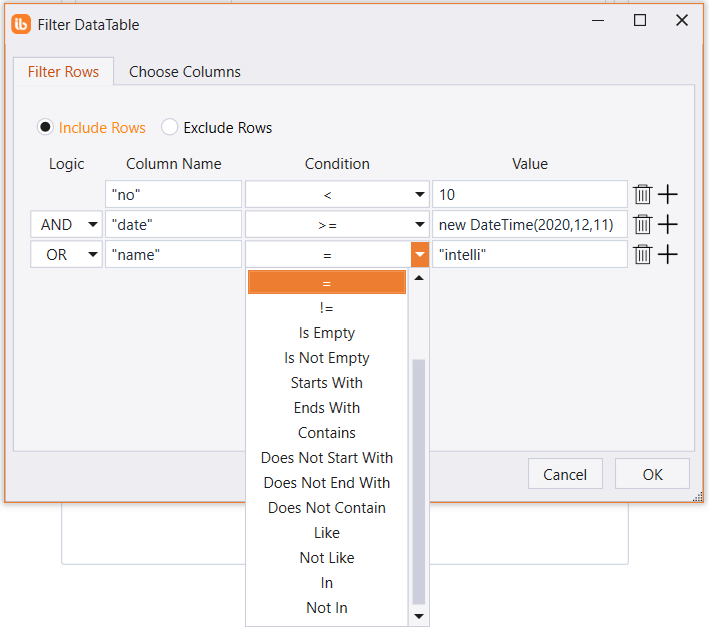Minimize the Filter DataTable window

coord(598,20)
